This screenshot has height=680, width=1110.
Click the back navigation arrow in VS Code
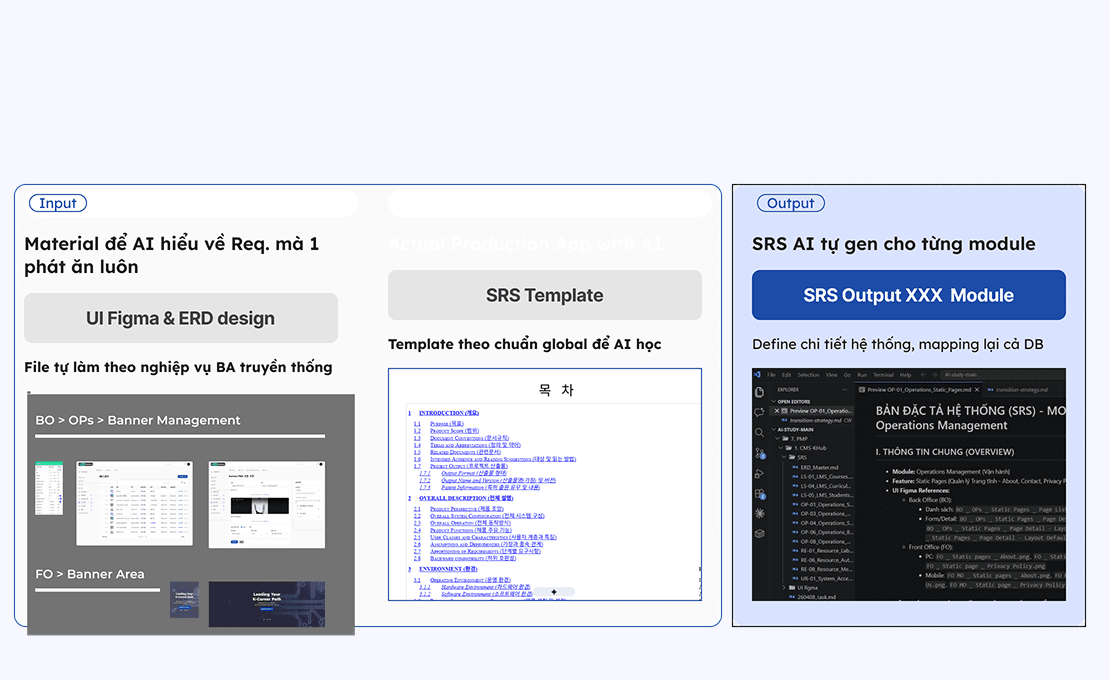923,375
